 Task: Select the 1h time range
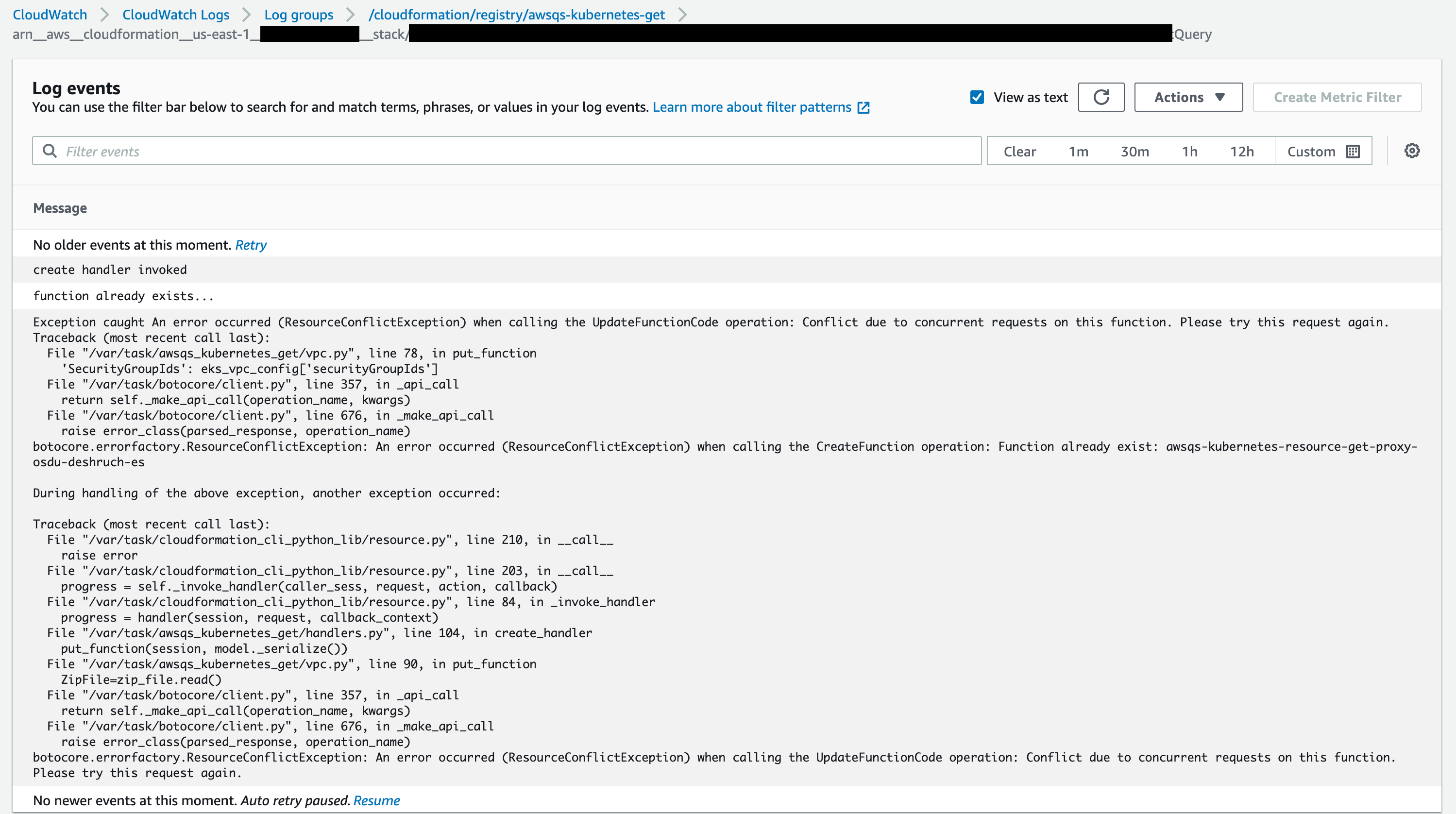click(x=1189, y=152)
